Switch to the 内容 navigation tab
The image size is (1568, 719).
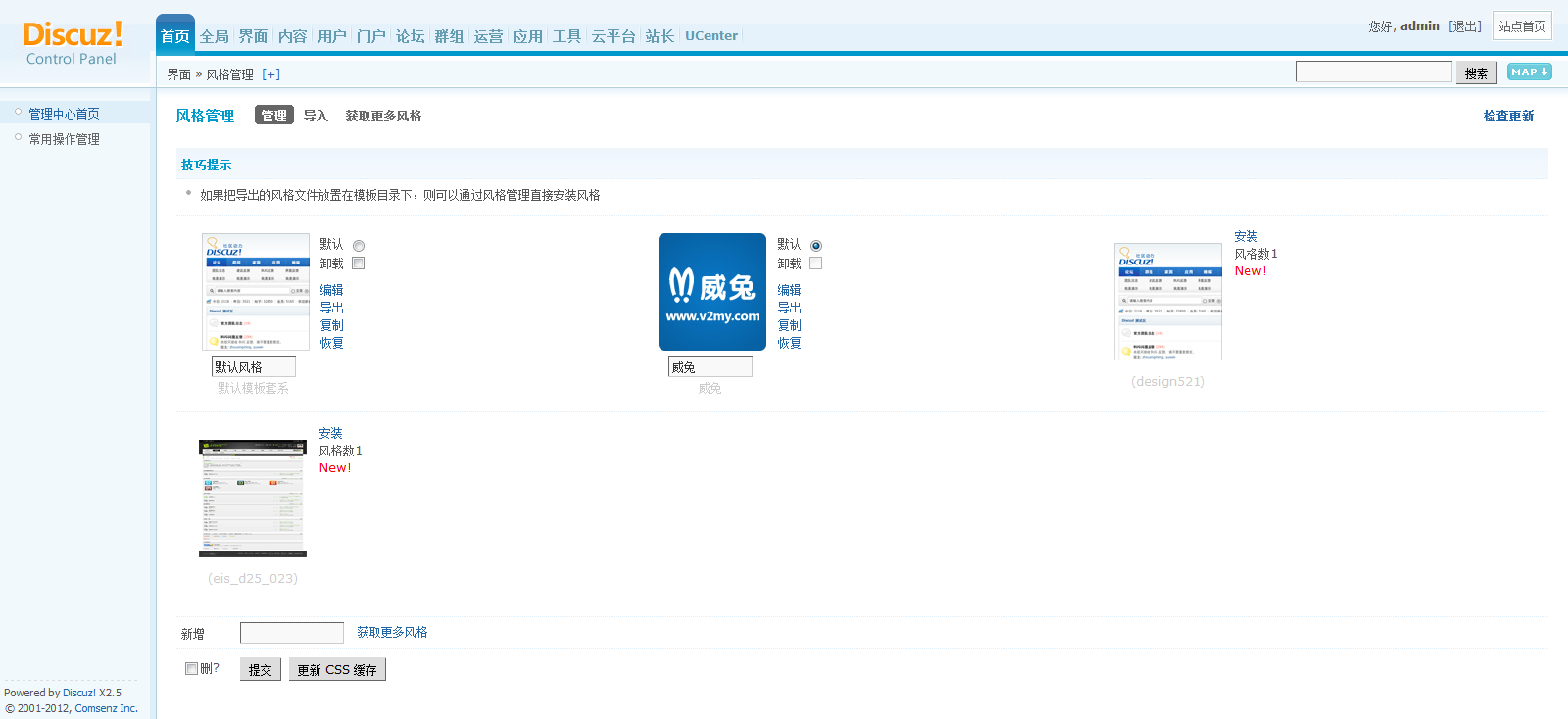293,36
